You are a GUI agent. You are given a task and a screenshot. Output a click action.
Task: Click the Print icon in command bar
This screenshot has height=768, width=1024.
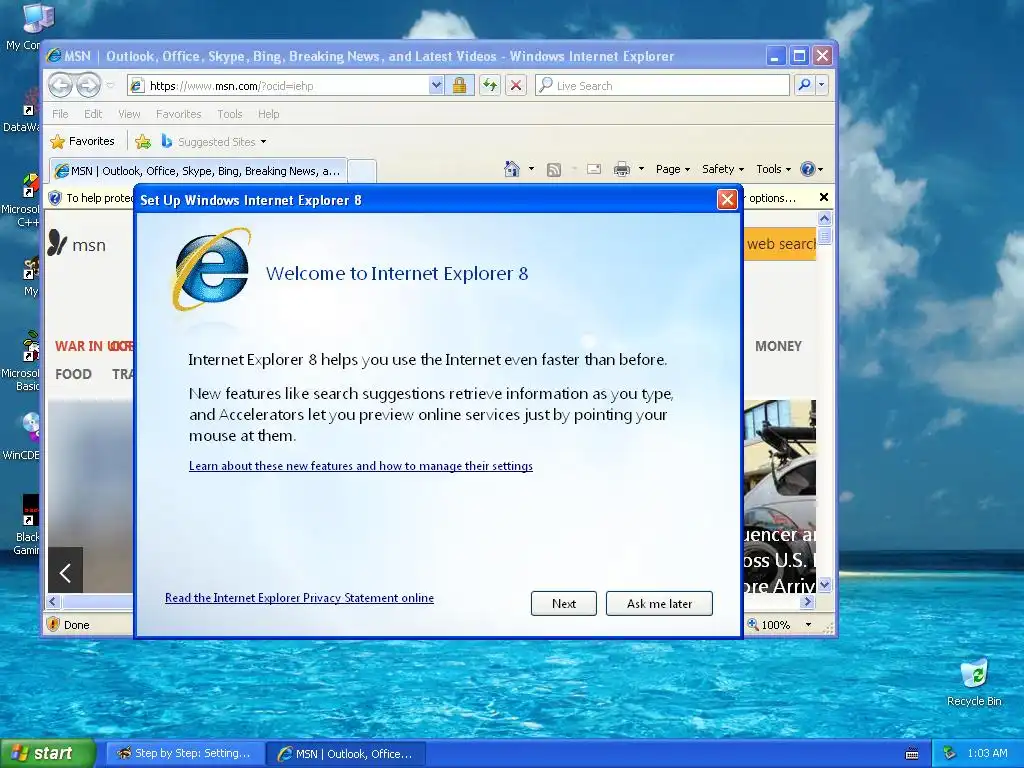(622, 169)
